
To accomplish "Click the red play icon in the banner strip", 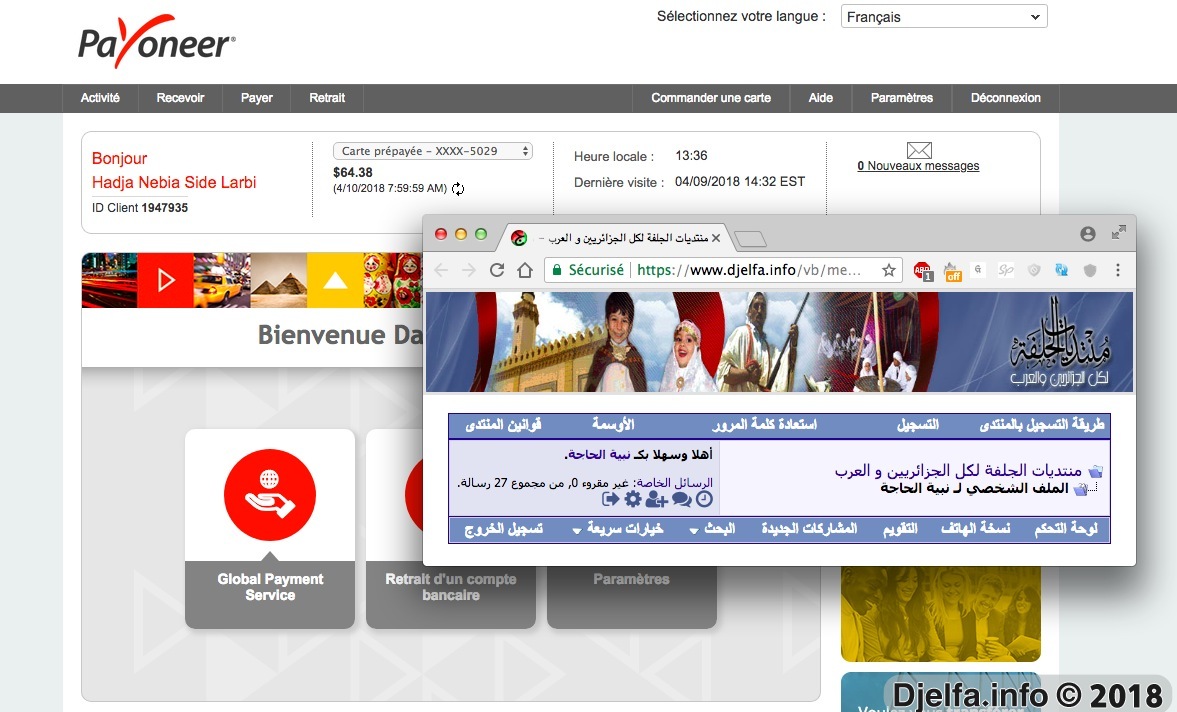I will pyautogui.click(x=165, y=281).
